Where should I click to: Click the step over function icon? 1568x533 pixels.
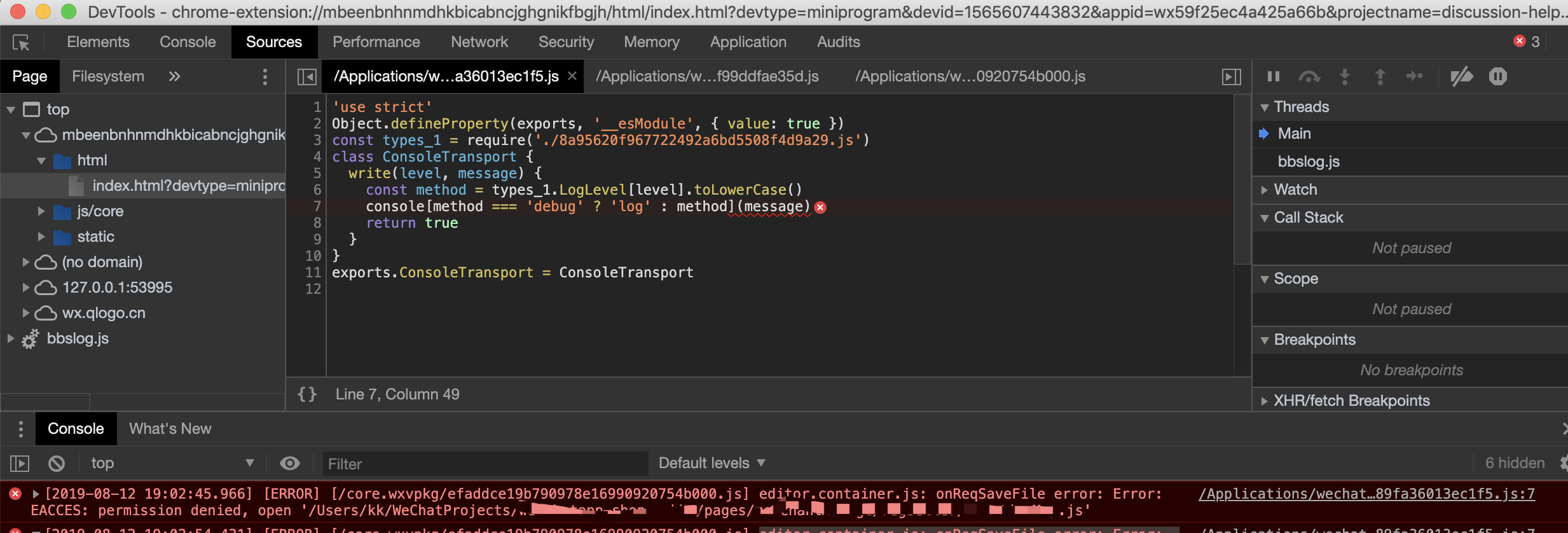click(1309, 77)
